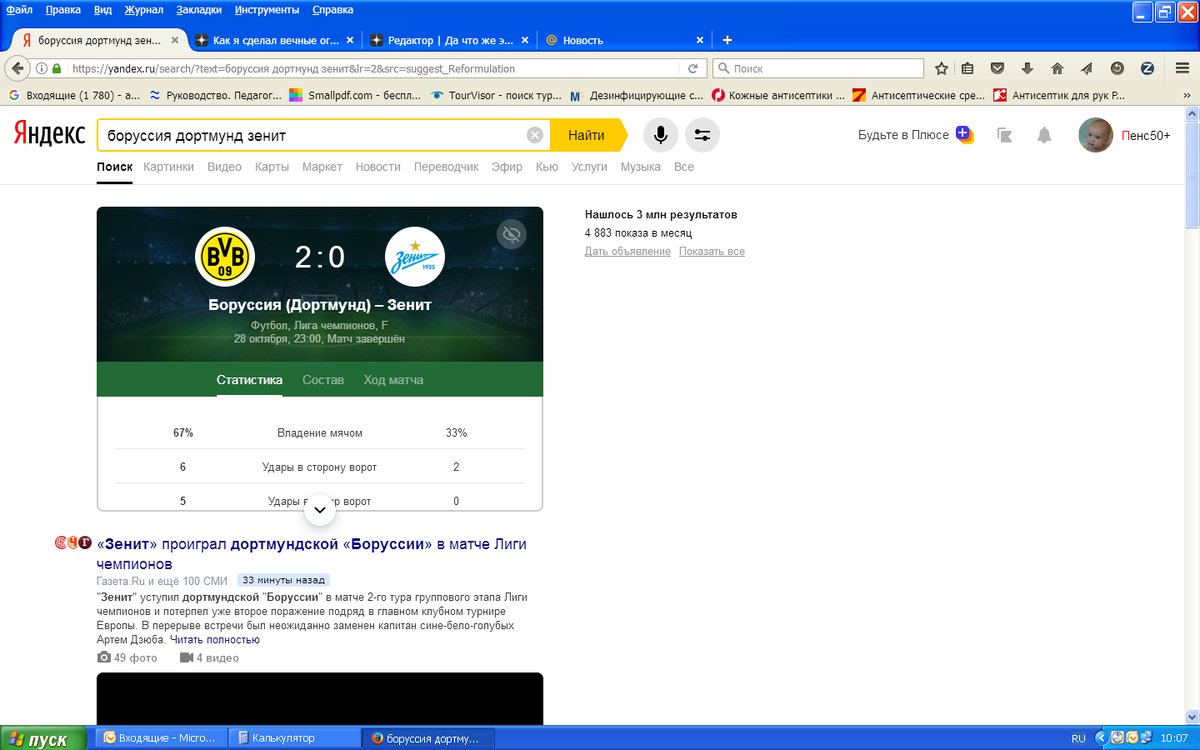Bookmark this page with the star icon
The height and width of the screenshot is (750, 1200).
941,69
